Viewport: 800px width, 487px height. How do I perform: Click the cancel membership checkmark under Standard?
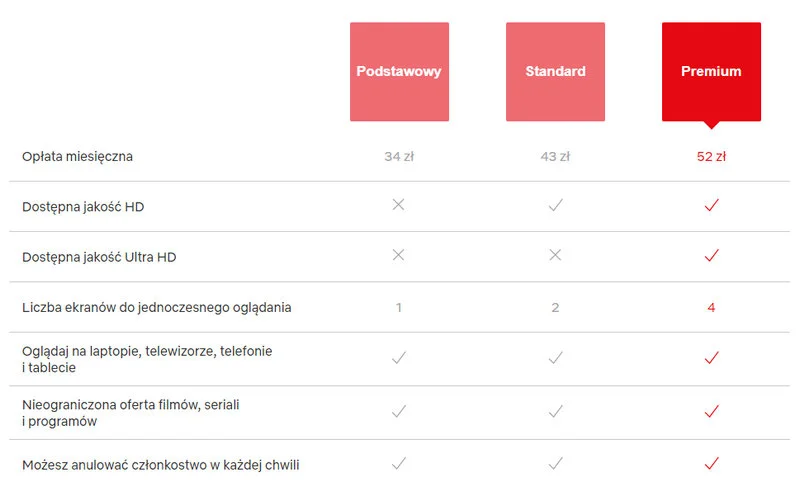click(x=556, y=463)
